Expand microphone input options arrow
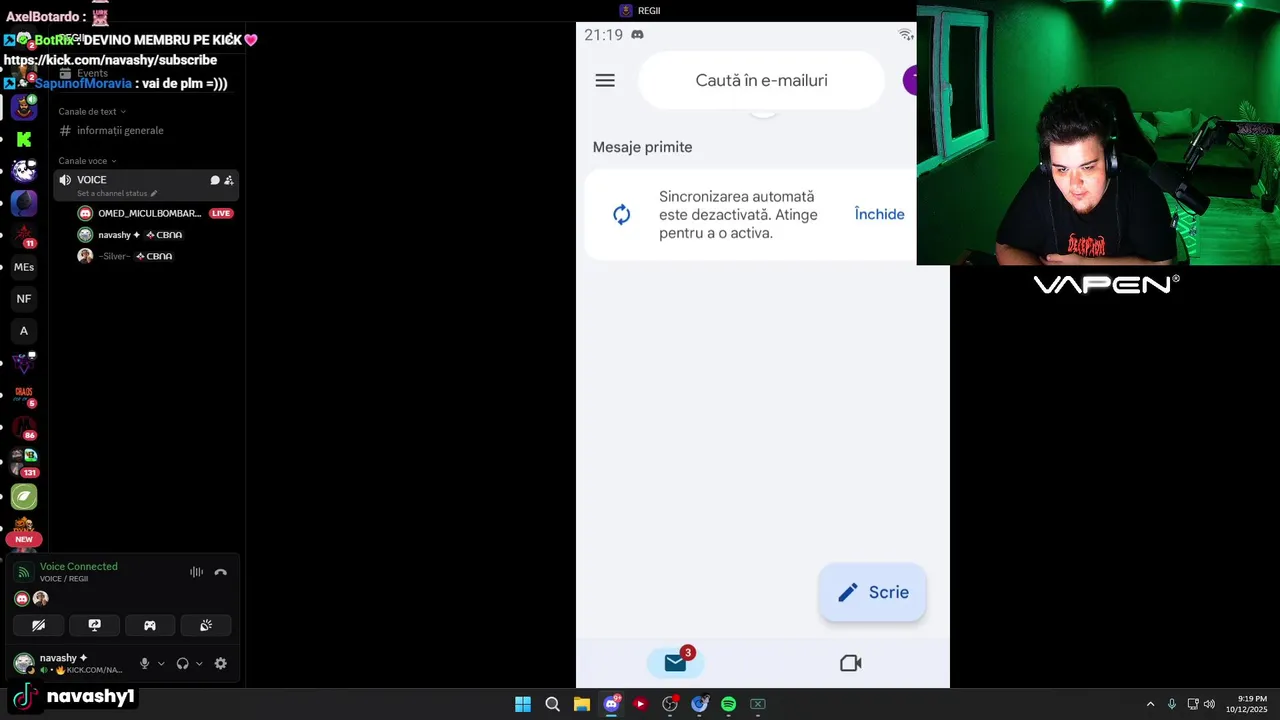 [161, 663]
